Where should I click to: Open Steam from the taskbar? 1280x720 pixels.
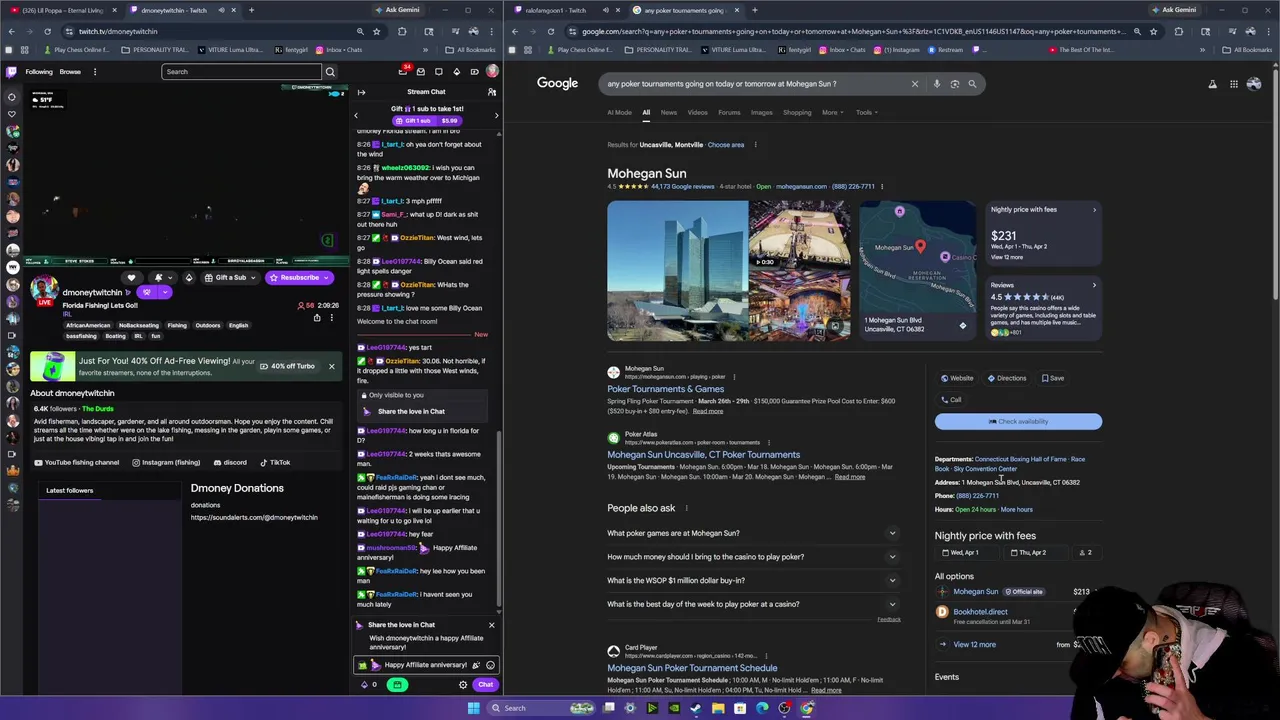pyautogui.click(x=695, y=708)
